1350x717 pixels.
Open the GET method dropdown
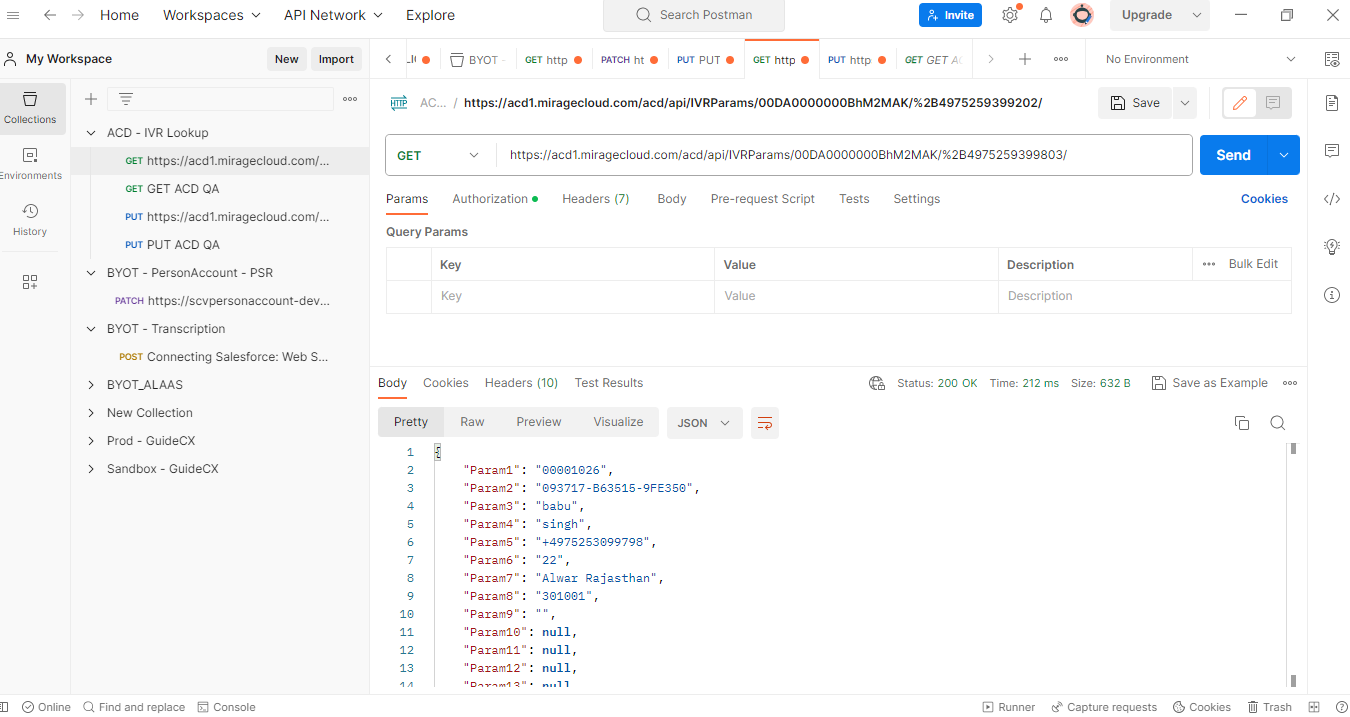tap(440, 155)
